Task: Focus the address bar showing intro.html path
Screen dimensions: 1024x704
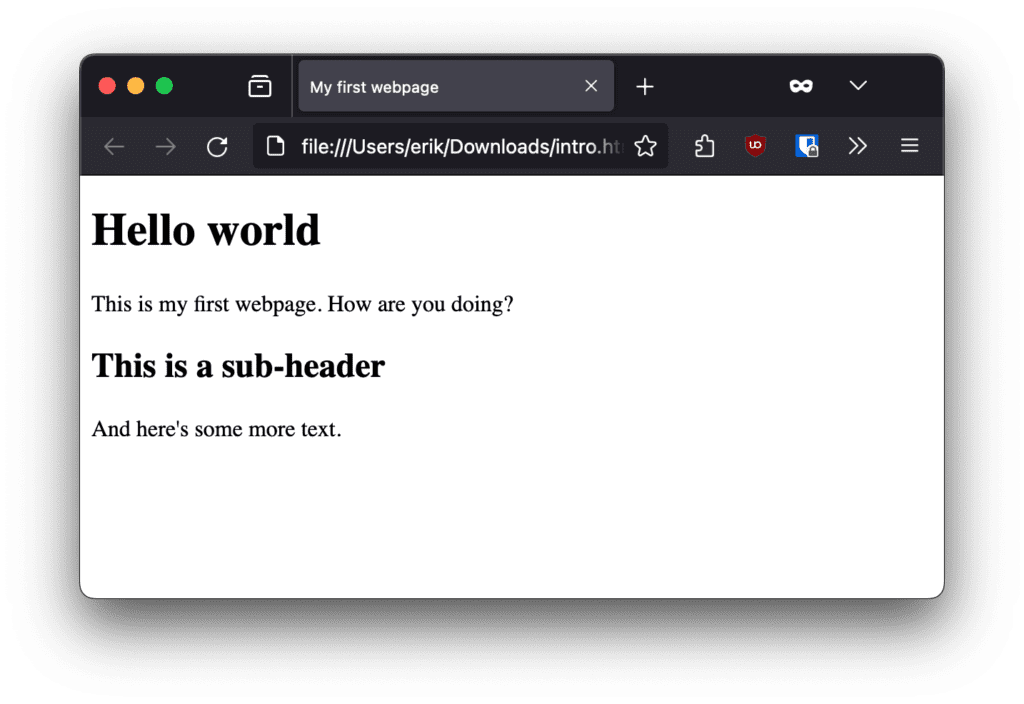Action: point(460,147)
